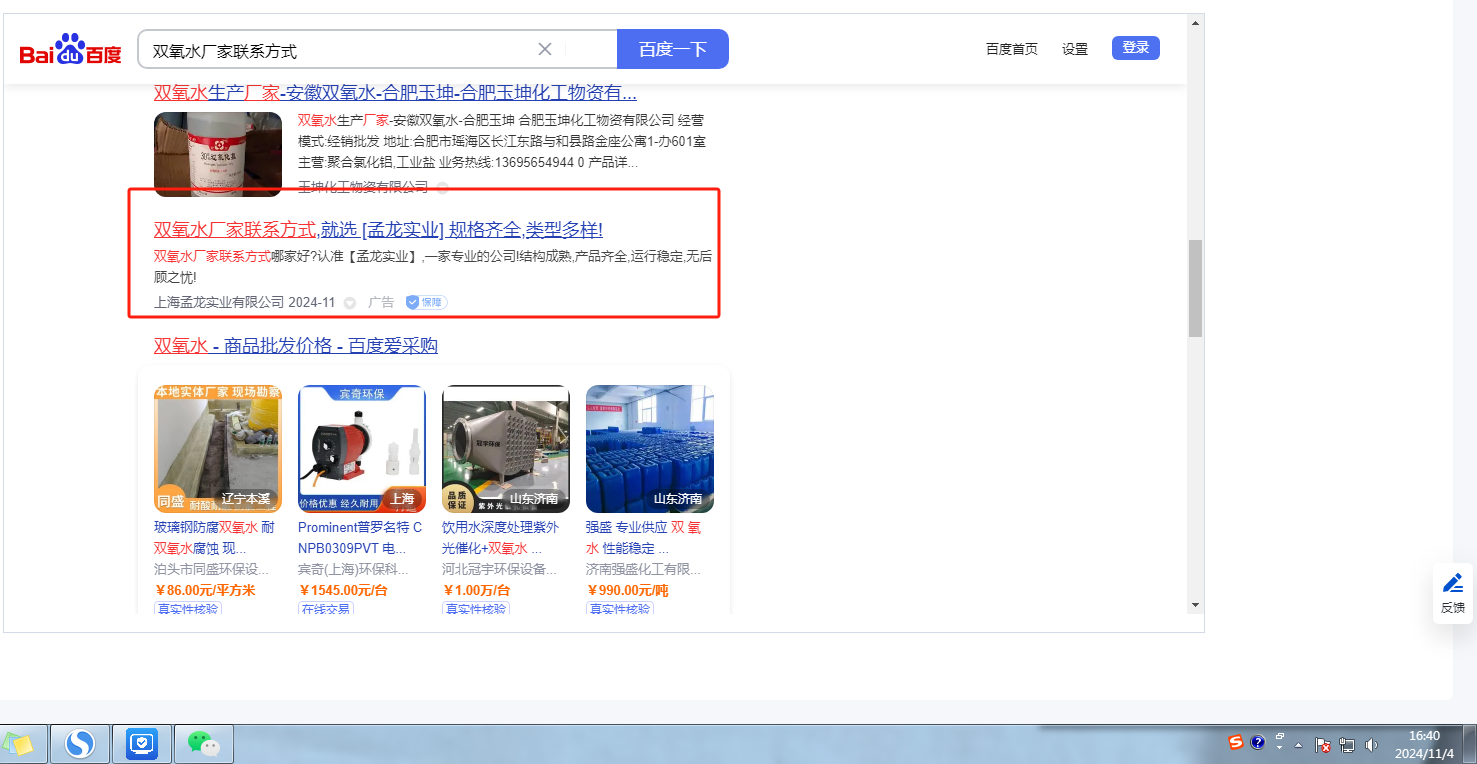
Task: Click the ¥1.00万/台 price
Action: (x=478, y=590)
